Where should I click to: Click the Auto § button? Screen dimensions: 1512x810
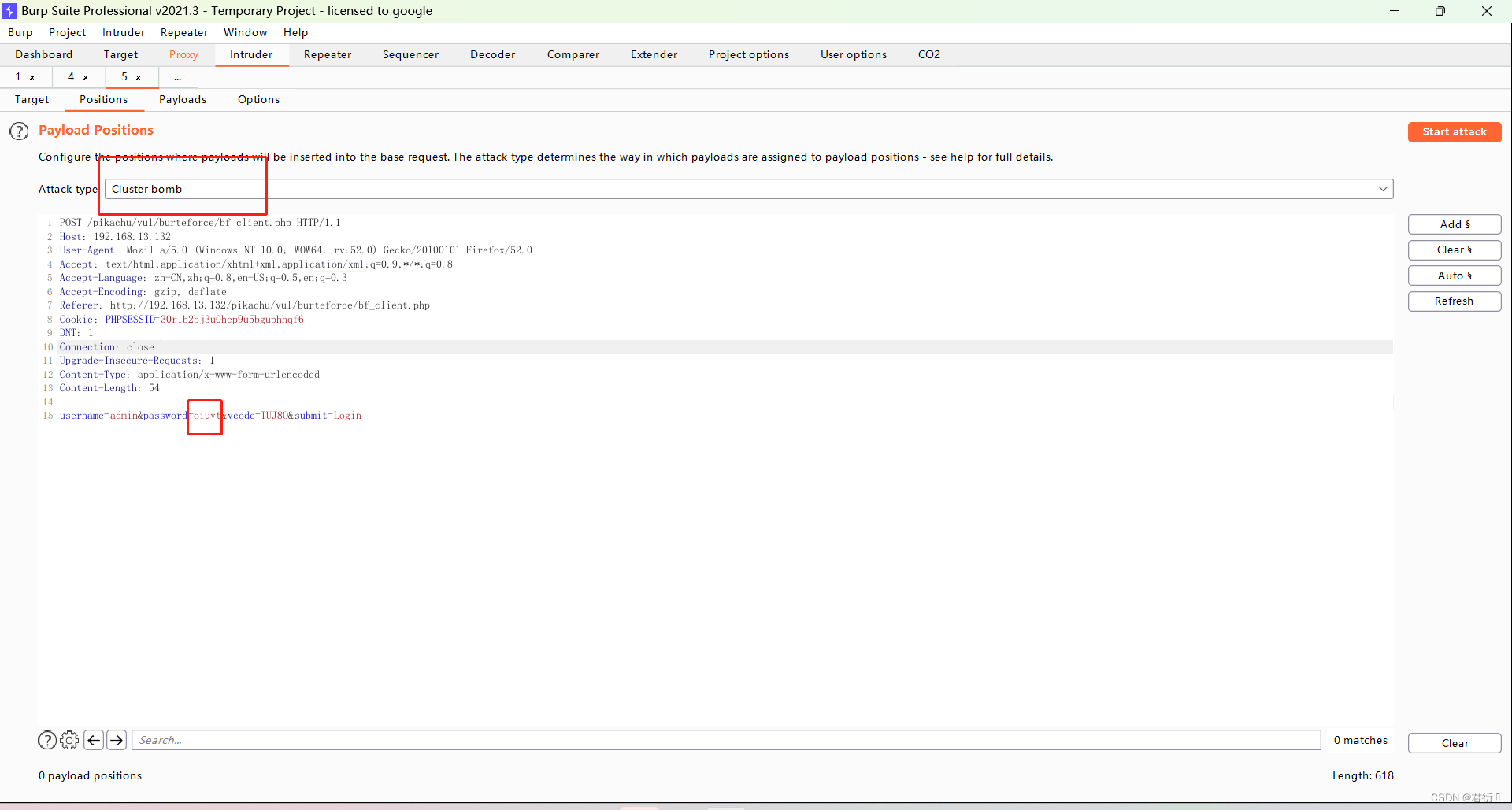point(1455,276)
